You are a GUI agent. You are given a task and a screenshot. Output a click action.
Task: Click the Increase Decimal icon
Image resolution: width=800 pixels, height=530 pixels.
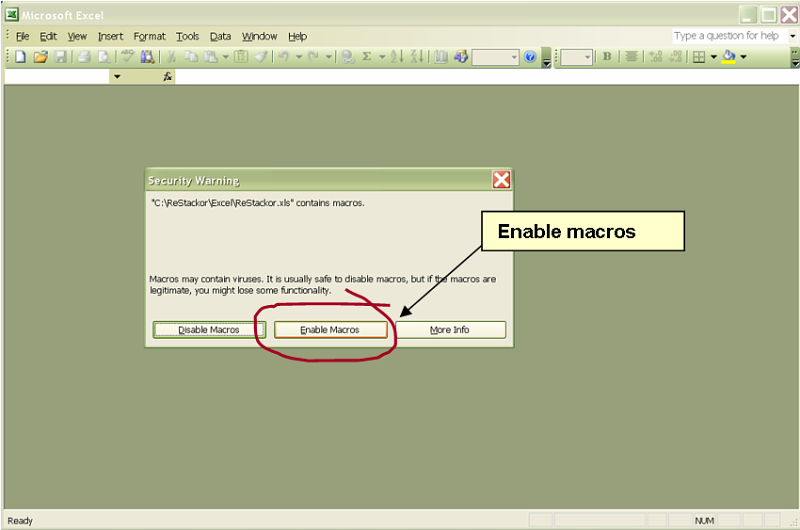(x=656, y=57)
